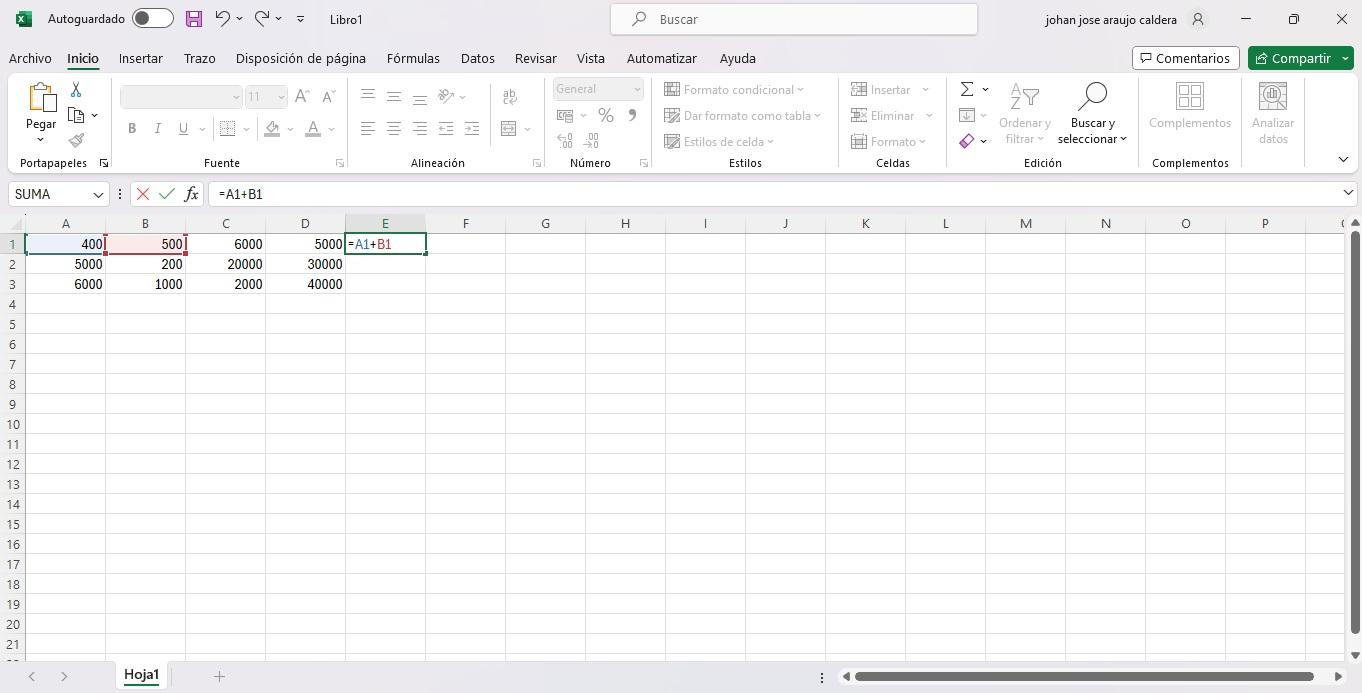Click inside the formula bar

pyautogui.click(x=400, y=194)
